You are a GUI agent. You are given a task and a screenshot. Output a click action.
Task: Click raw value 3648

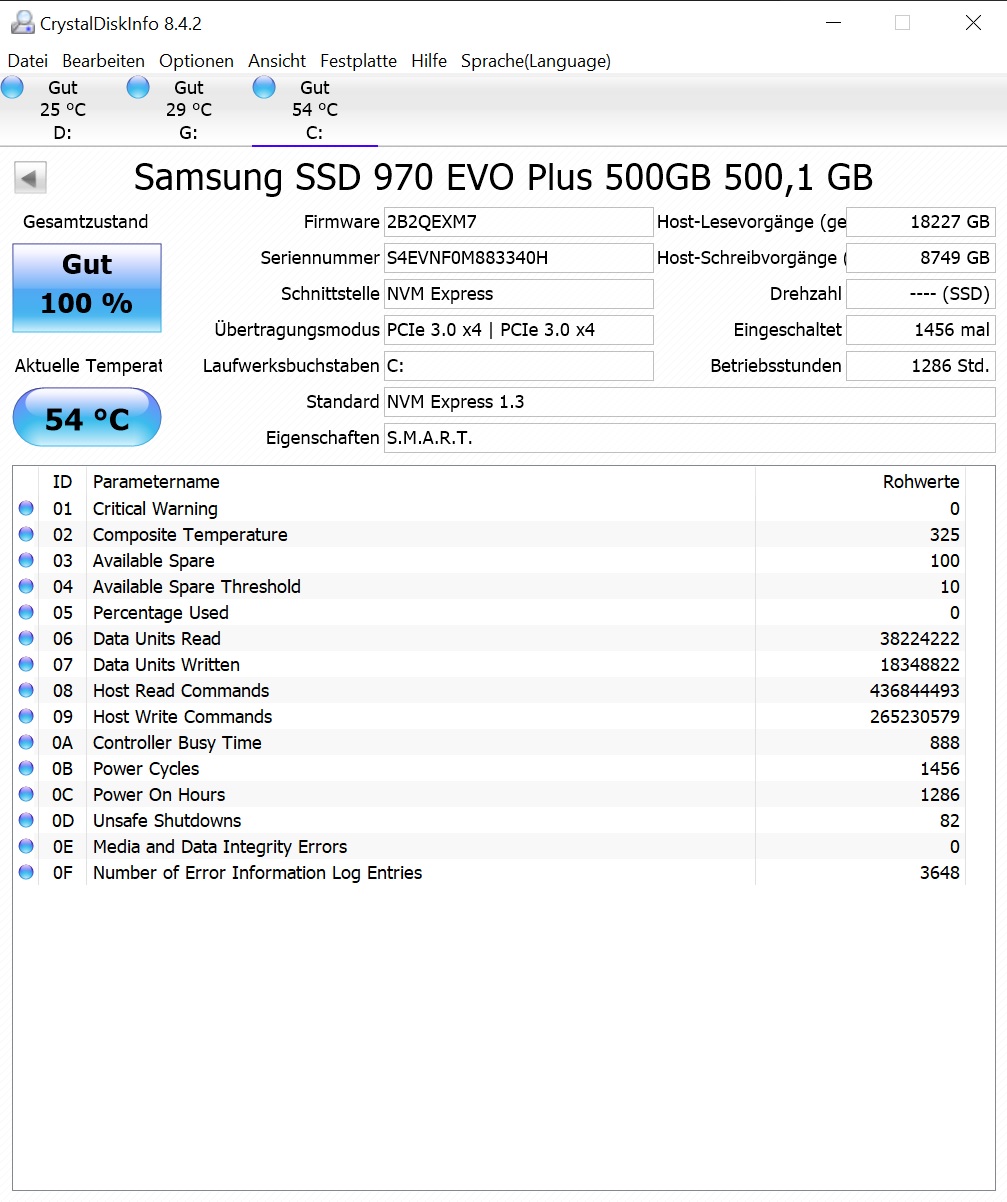tap(940, 873)
